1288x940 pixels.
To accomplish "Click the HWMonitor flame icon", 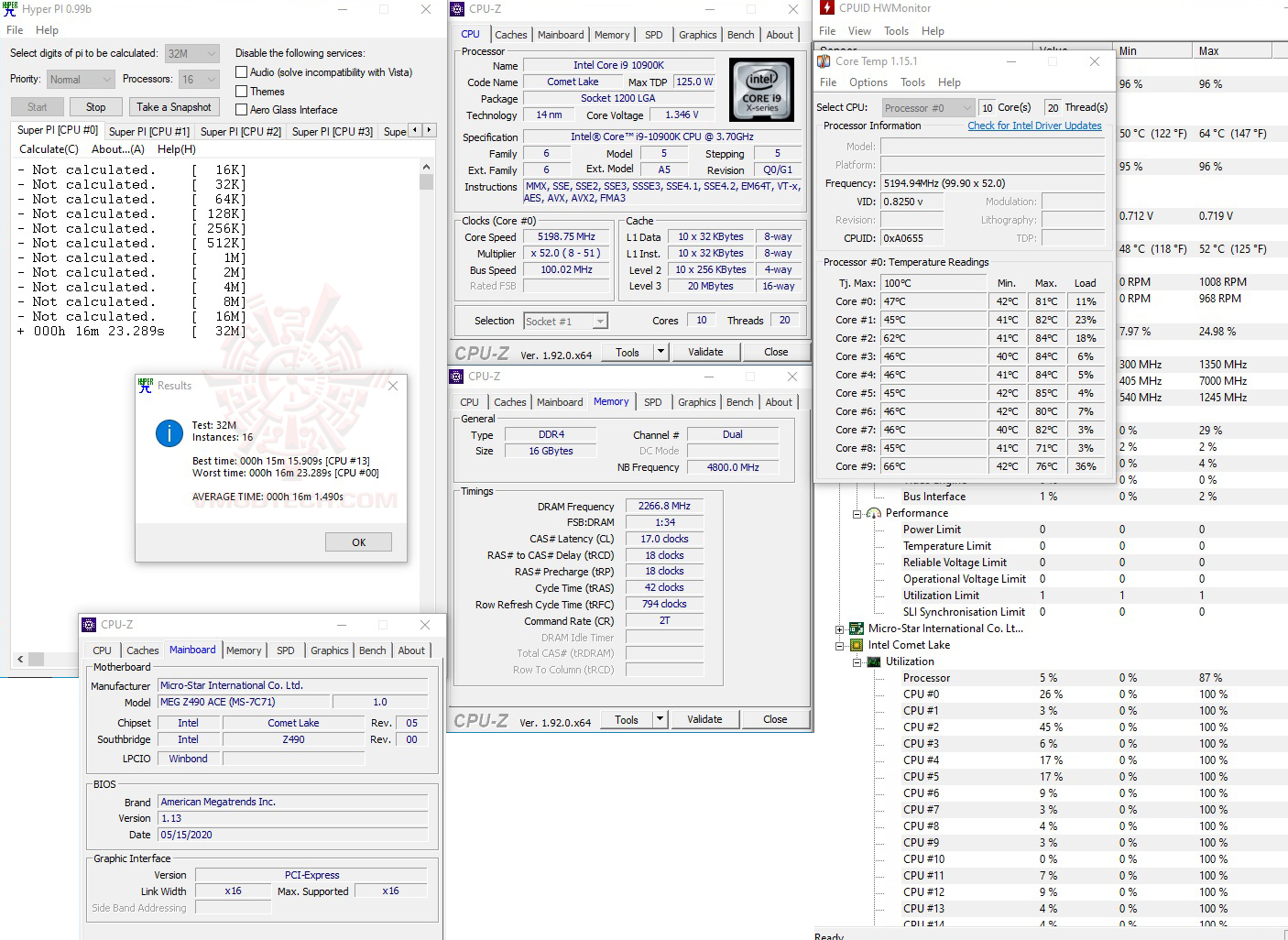I will tap(825, 8).
